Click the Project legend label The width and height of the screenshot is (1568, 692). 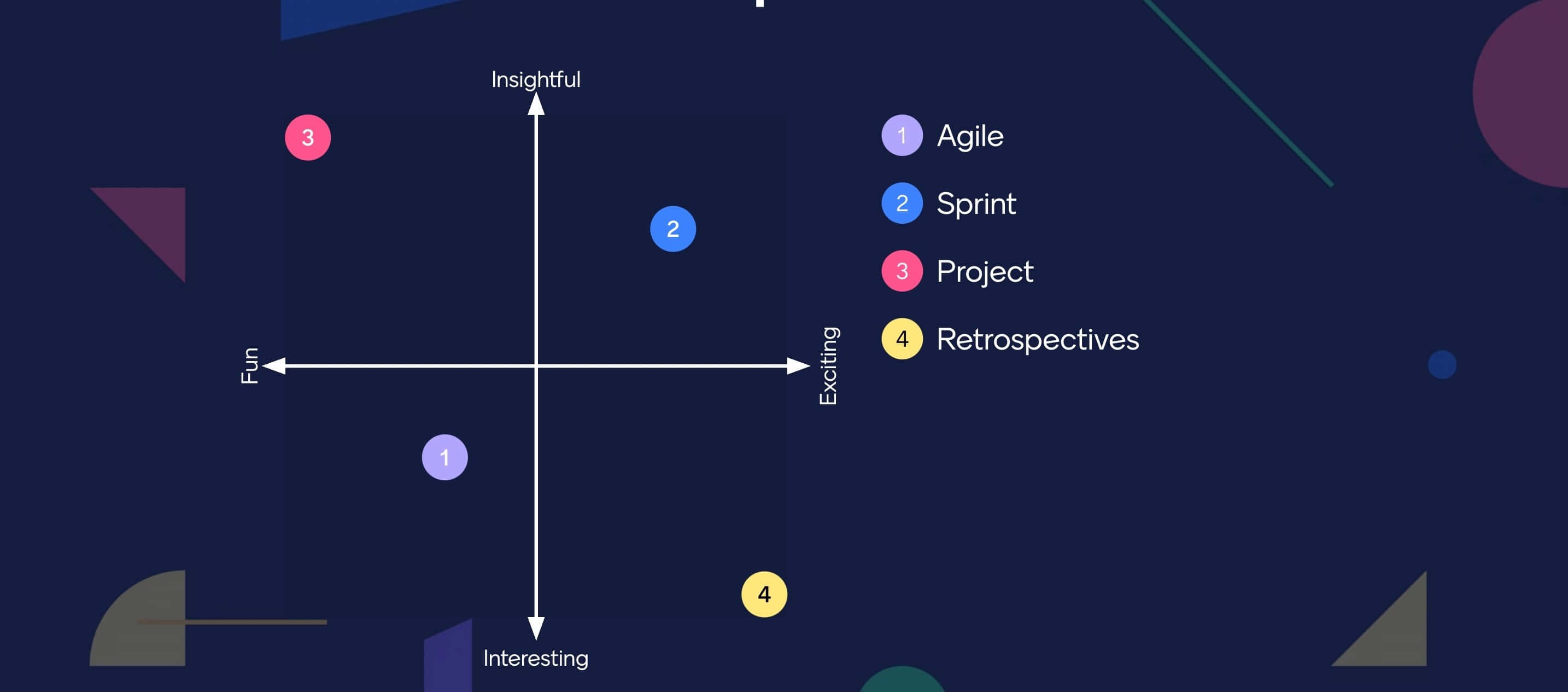[984, 272]
